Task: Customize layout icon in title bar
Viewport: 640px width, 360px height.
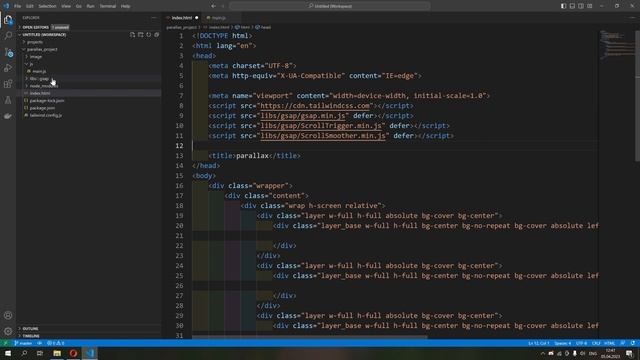Action: click(x=590, y=6)
